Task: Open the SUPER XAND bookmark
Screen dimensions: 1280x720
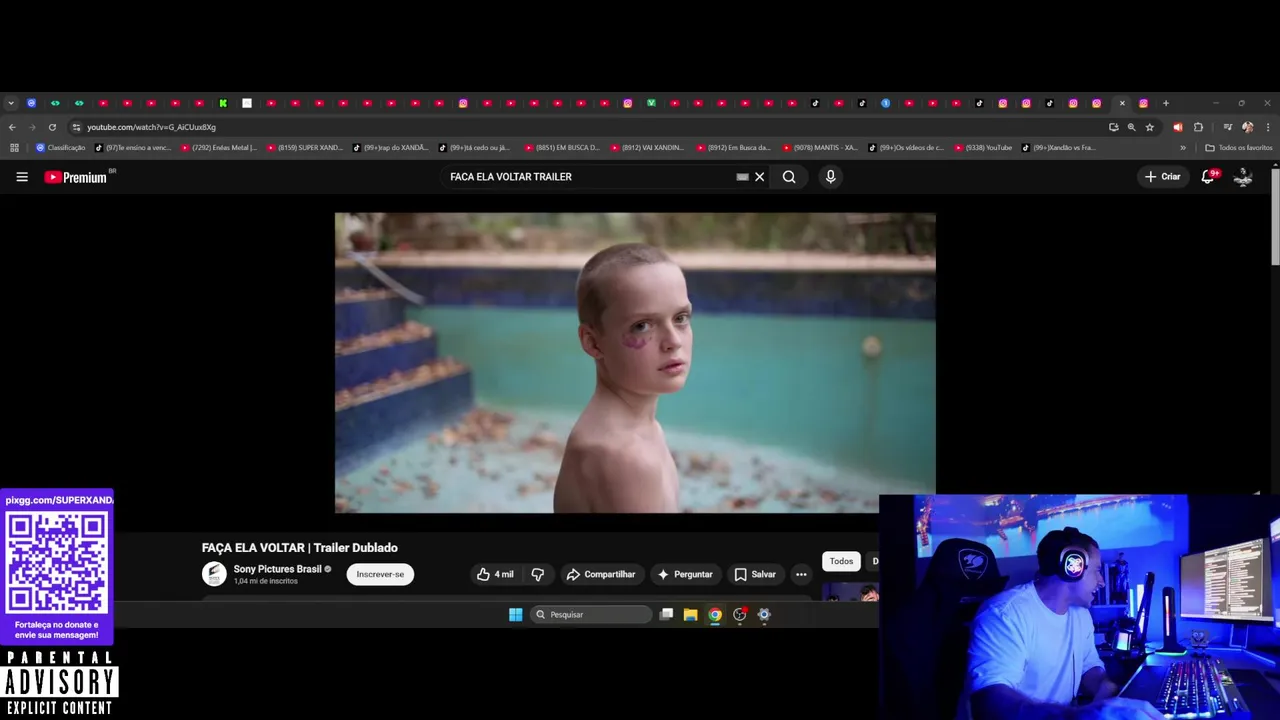Action: 304,148
